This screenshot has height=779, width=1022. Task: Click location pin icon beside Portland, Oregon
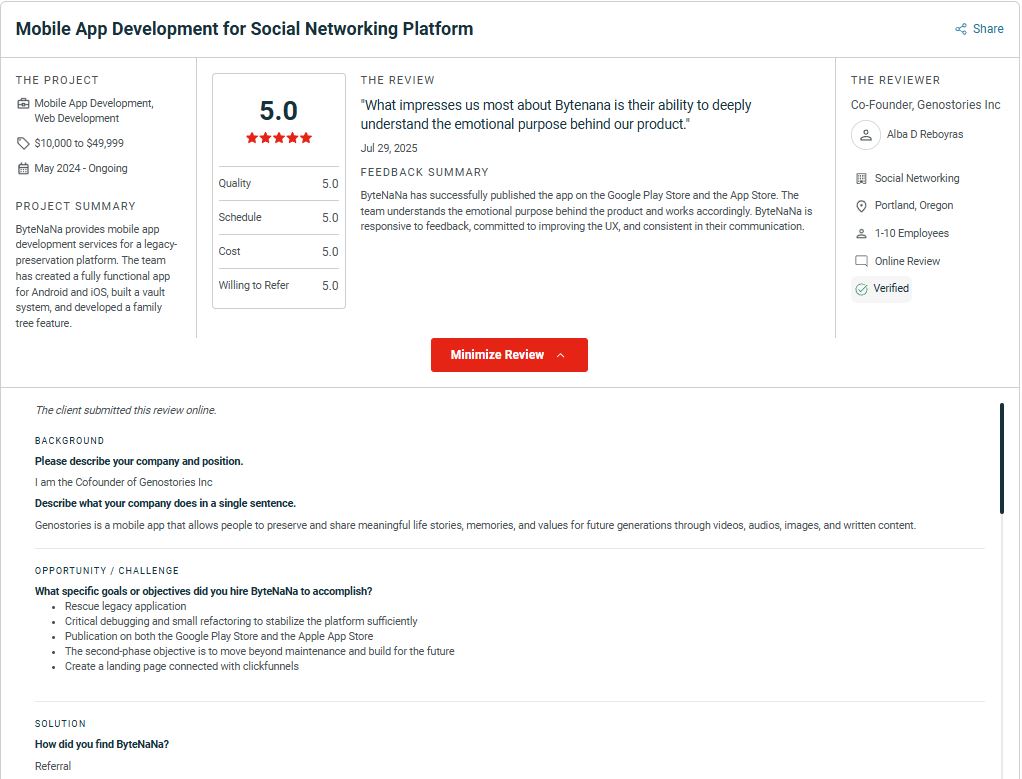click(x=861, y=206)
